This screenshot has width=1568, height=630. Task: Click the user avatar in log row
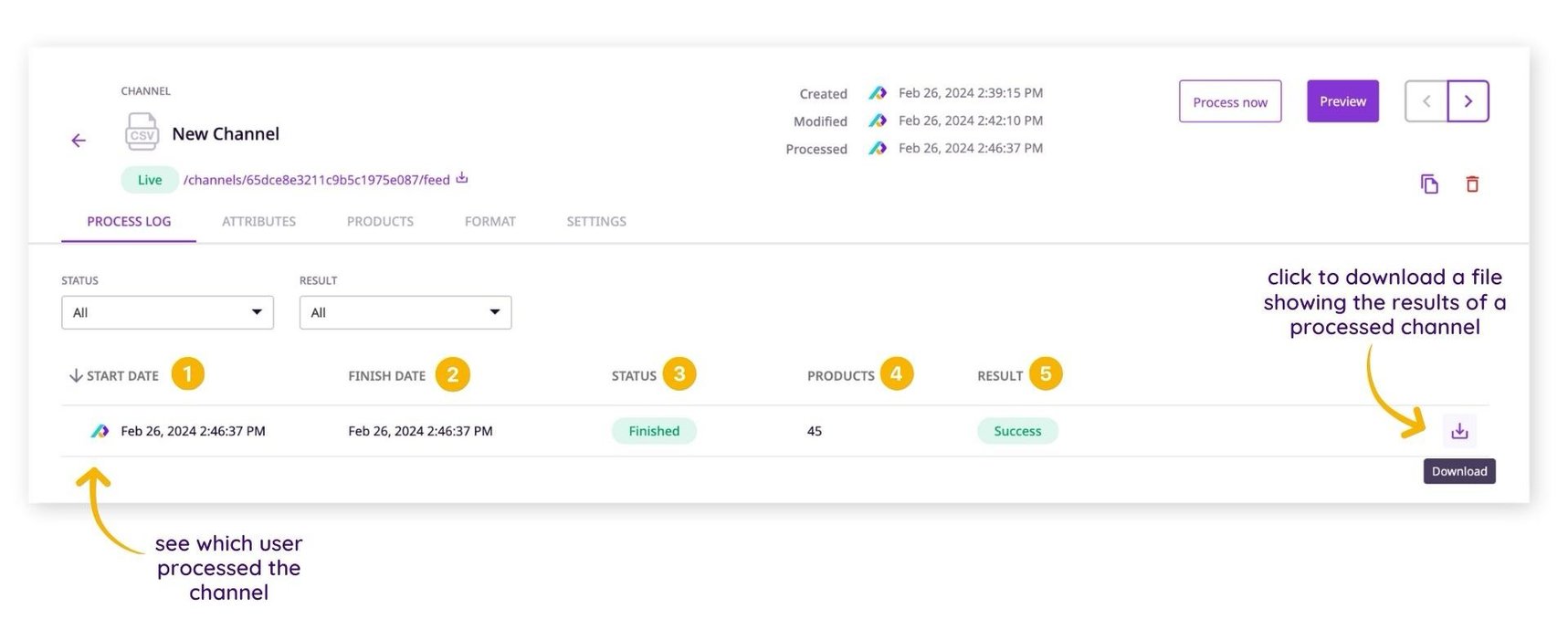click(x=100, y=431)
